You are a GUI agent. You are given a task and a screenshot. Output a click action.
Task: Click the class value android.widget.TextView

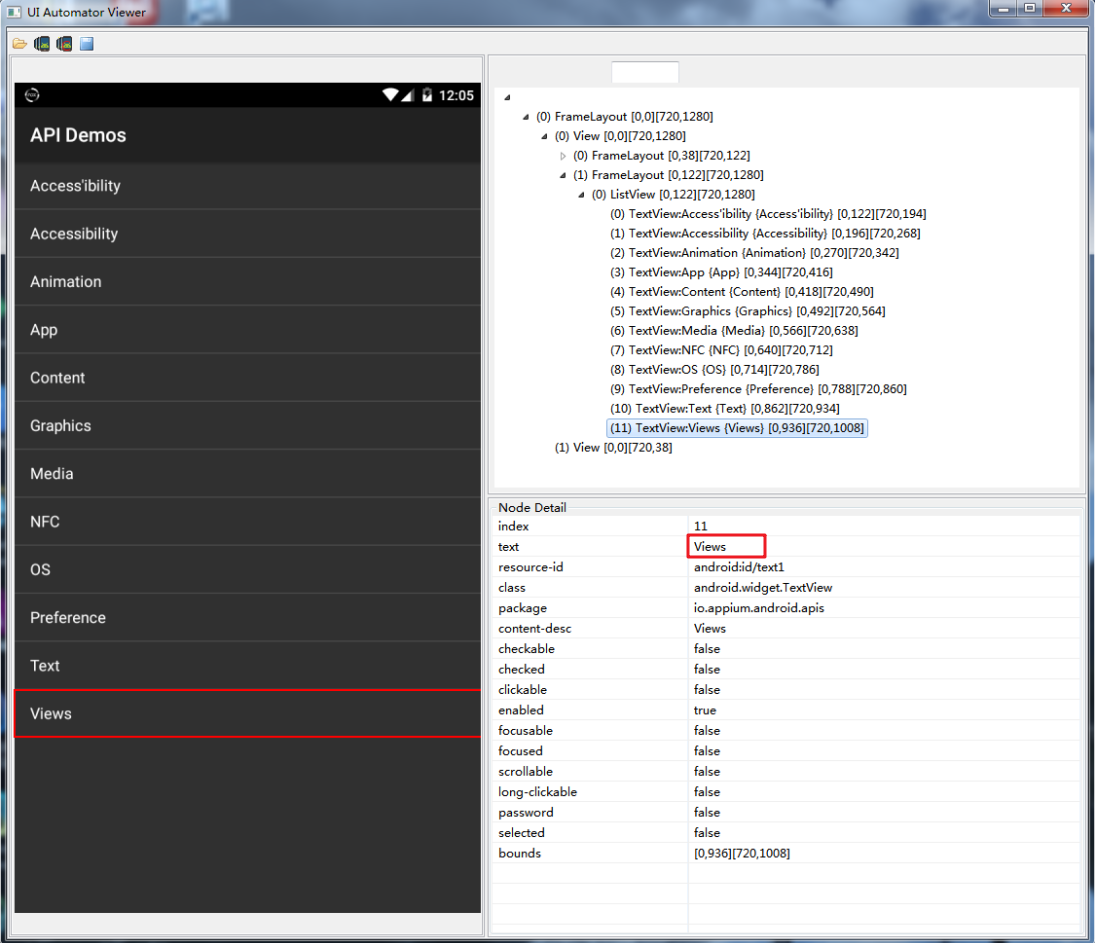(x=763, y=588)
